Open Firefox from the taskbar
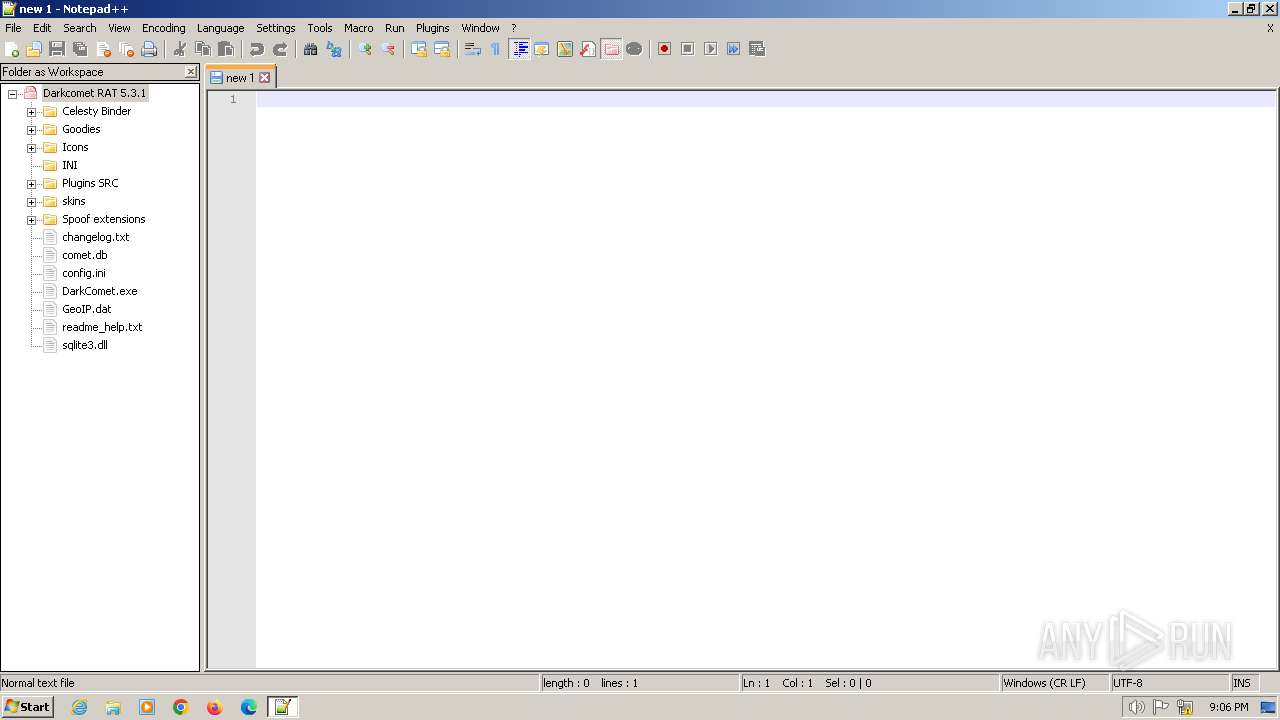 tap(215, 707)
